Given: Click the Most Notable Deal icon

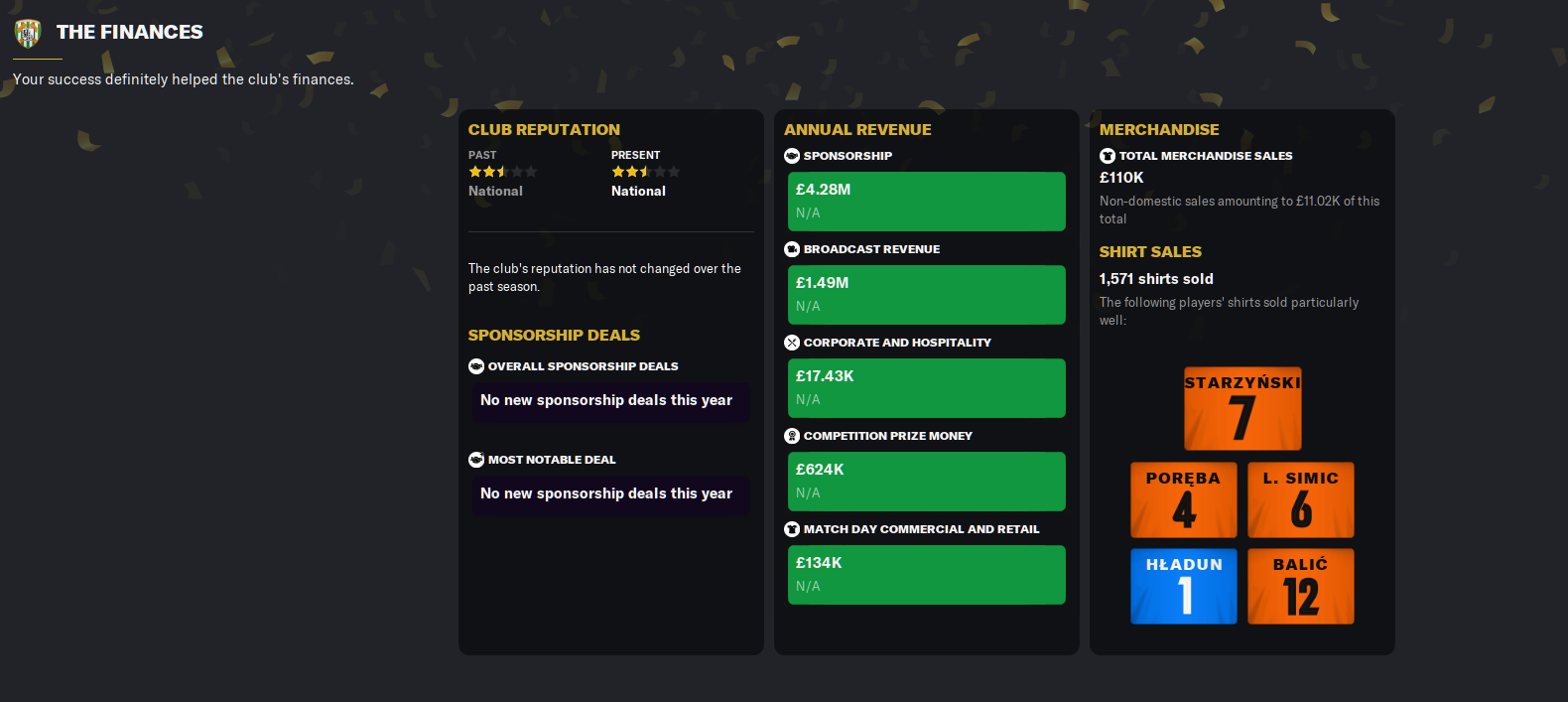Looking at the screenshot, I should 476,460.
